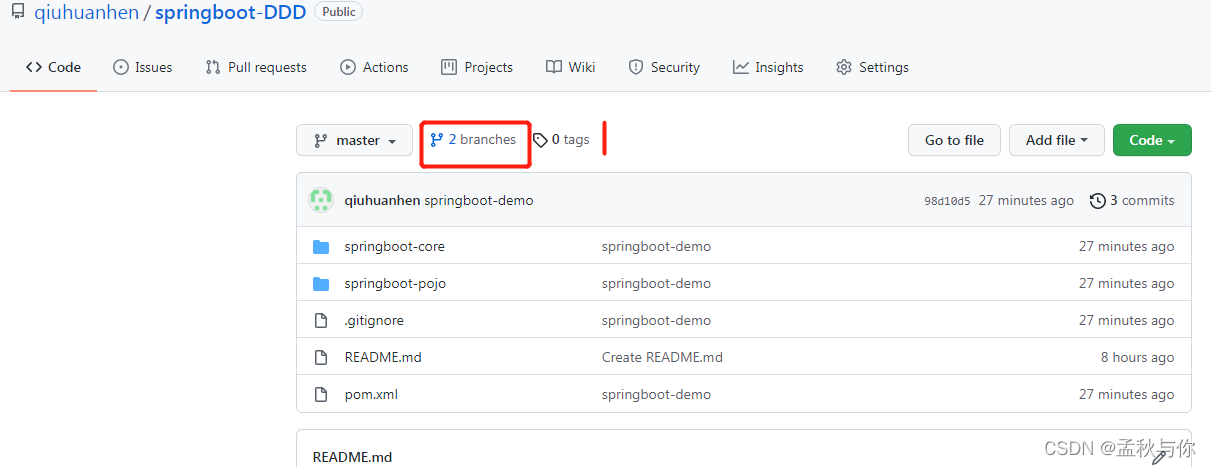The image size is (1211, 467).
Task: Click the Pull requests branch icon
Action: tap(212, 67)
